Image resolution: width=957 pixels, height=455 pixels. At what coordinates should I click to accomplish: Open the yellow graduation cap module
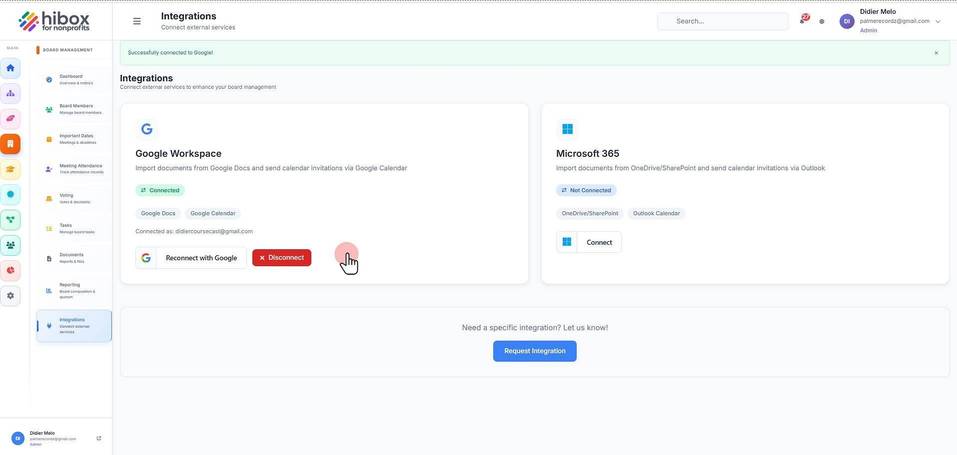10,169
